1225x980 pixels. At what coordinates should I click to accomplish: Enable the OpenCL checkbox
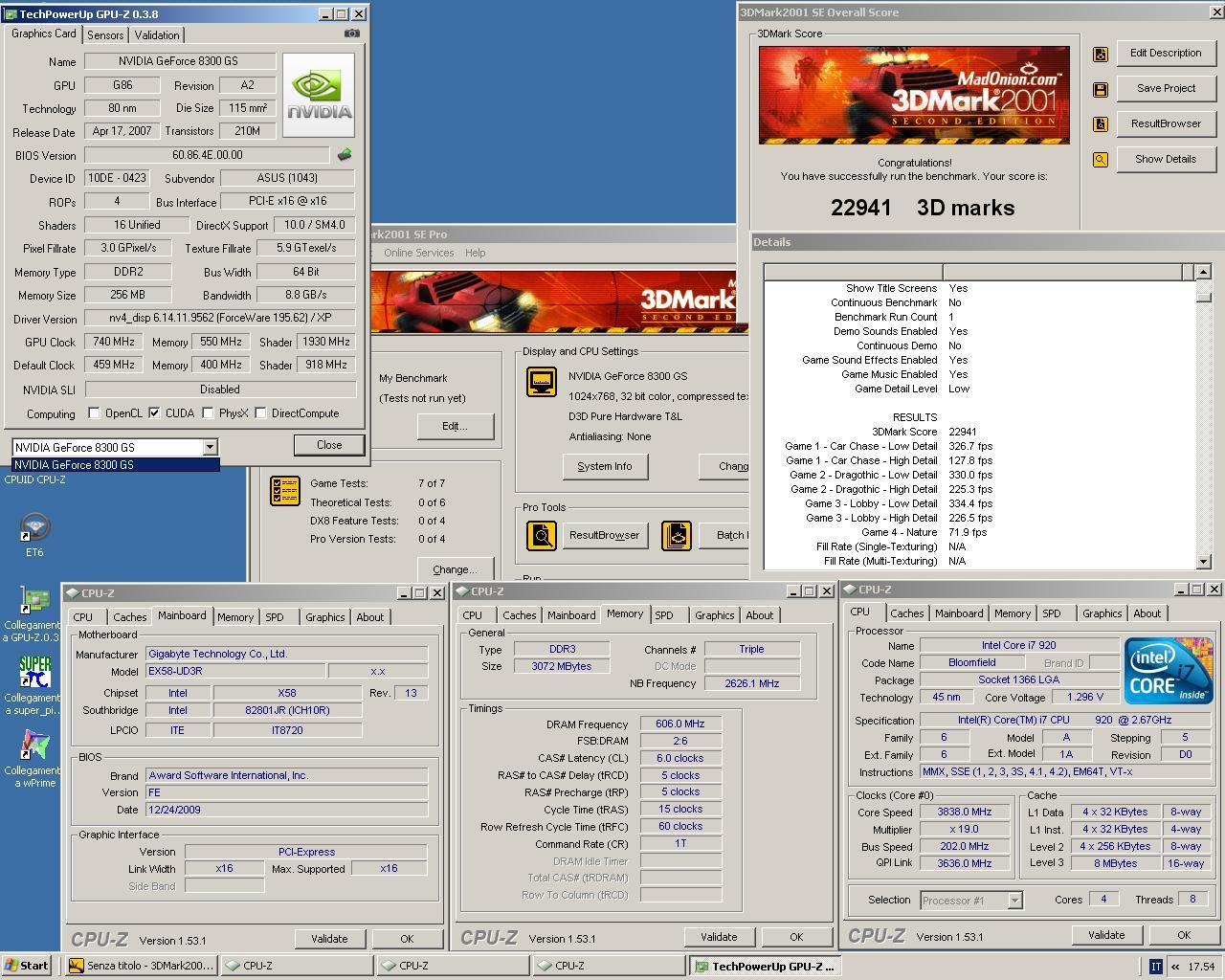94,413
